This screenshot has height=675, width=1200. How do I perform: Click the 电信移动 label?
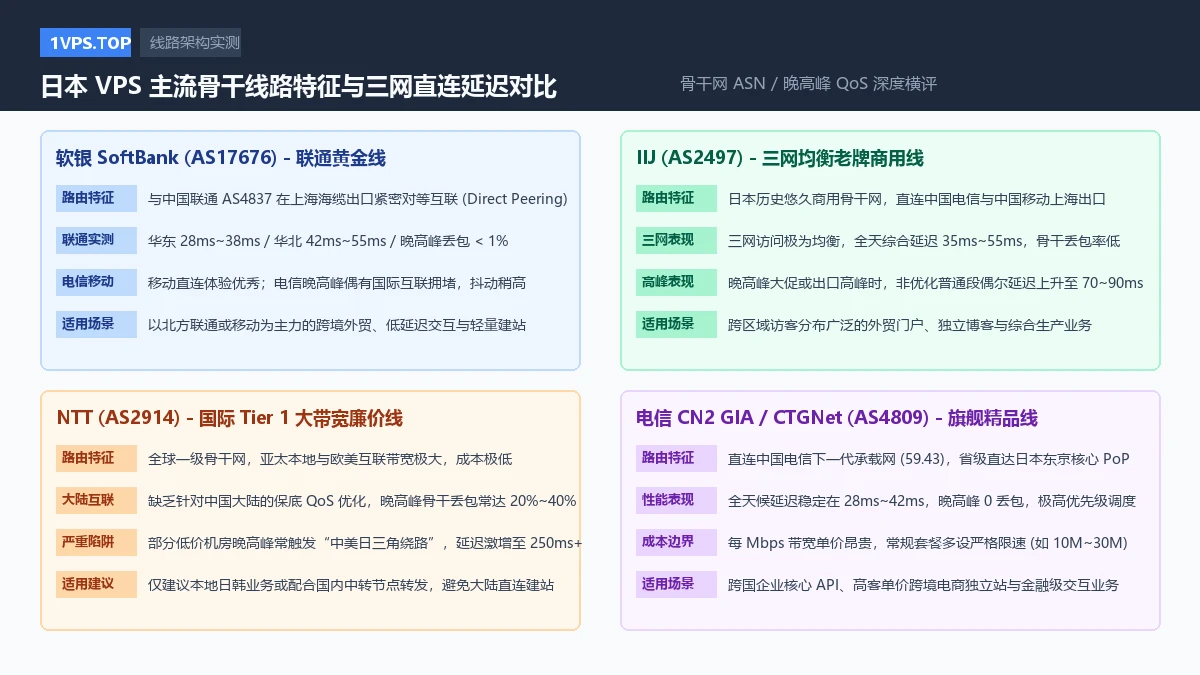point(96,282)
